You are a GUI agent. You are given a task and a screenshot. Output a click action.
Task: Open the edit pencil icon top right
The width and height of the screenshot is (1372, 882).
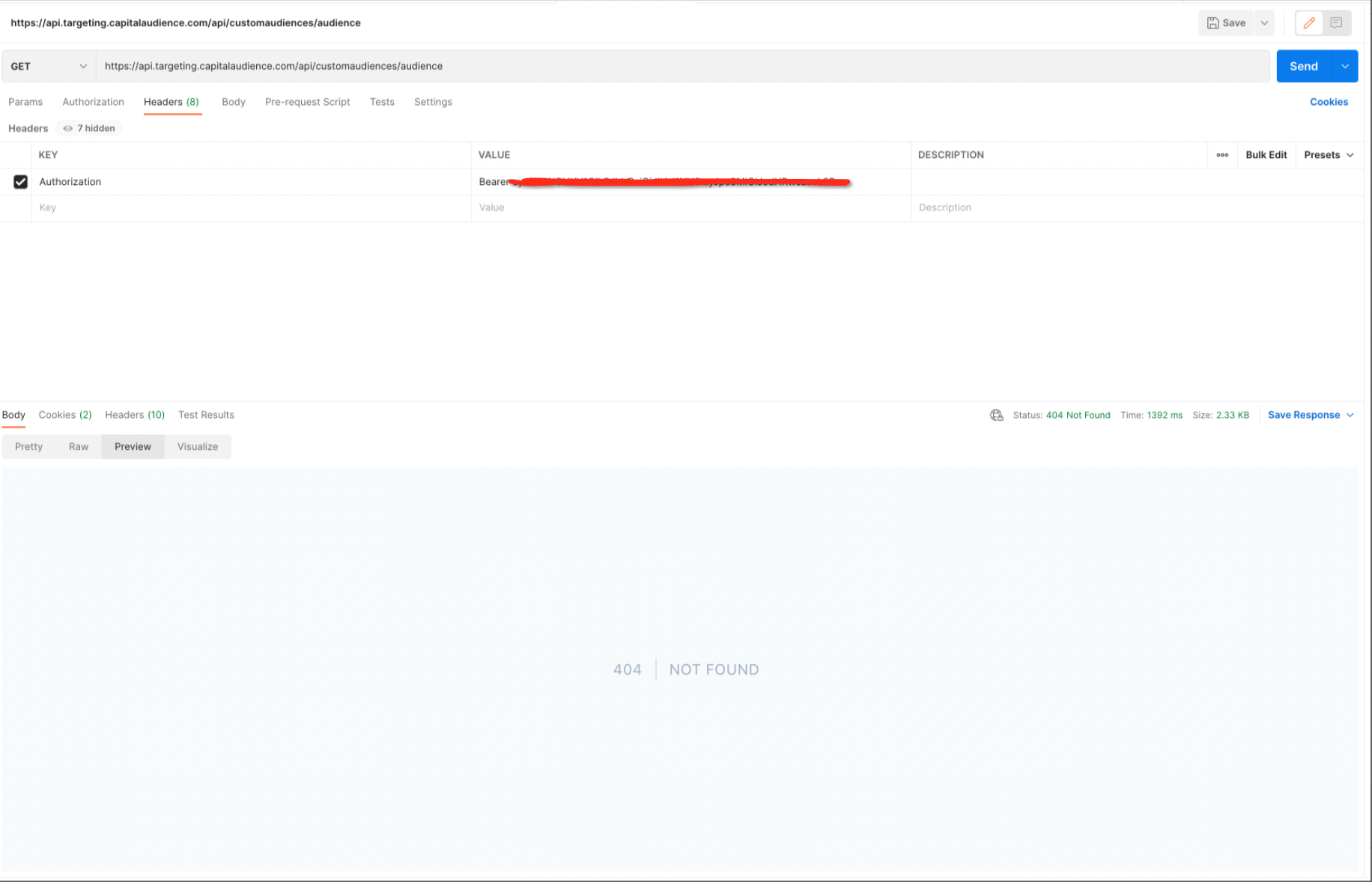click(1308, 23)
